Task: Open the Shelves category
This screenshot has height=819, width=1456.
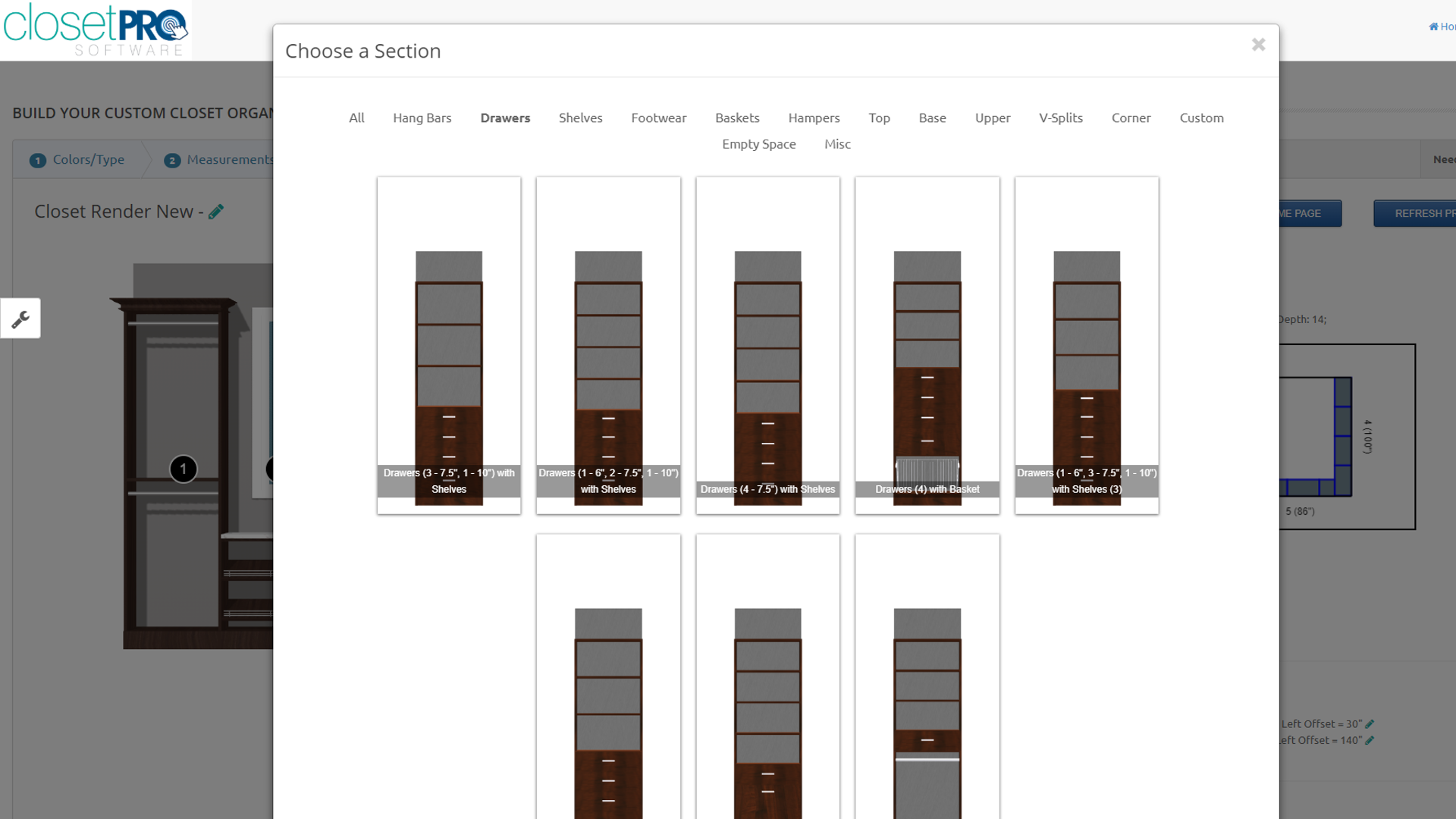Action: pyautogui.click(x=581, y=118)
